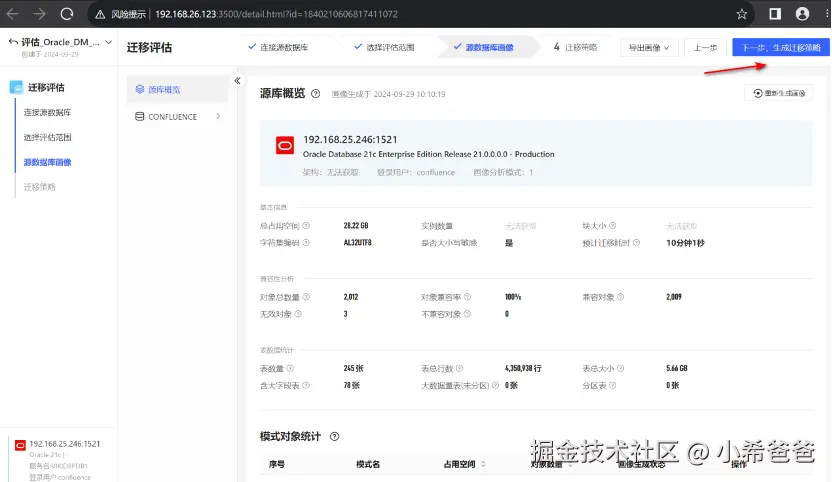The image size is (832, 482).
Task: Click the help icon beside 总占用空间
Action: pos(306,226)
